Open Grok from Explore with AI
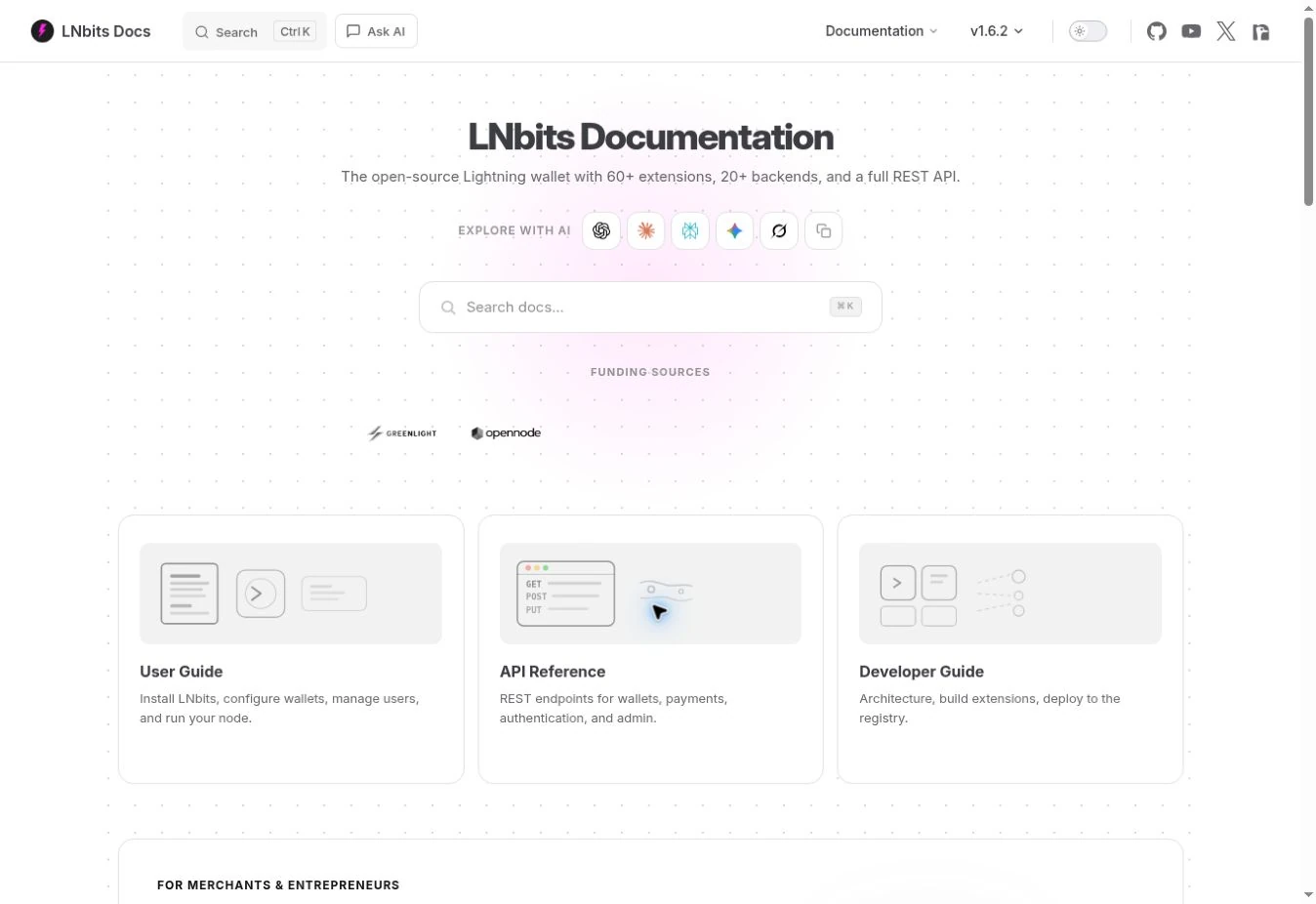The height and width of the screenshot is (904, 1316). 779,231
